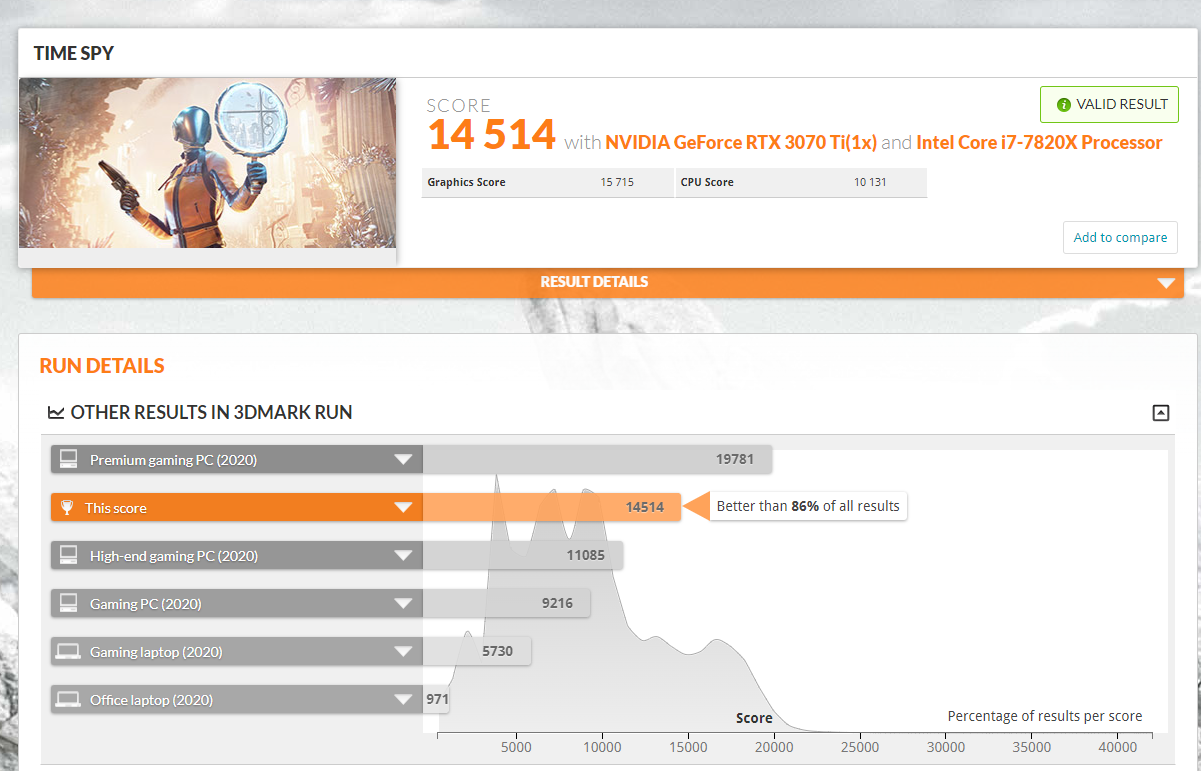
Task: Click the chart icon next to Other Results heading
Action: [56, 413]
